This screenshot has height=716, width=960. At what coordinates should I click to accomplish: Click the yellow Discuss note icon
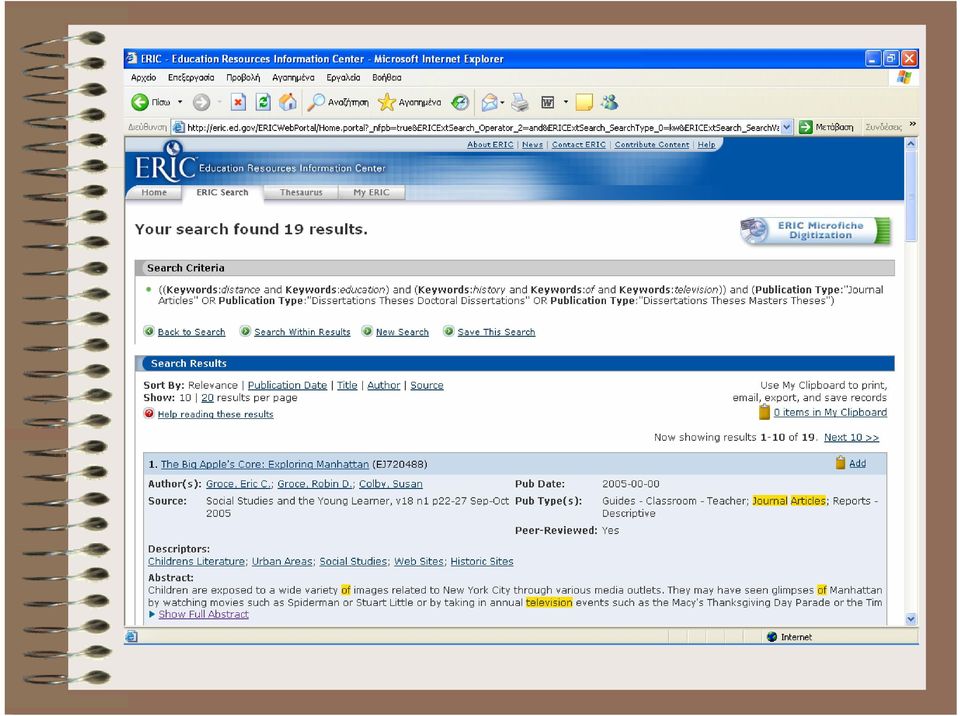tap(584, 102)
